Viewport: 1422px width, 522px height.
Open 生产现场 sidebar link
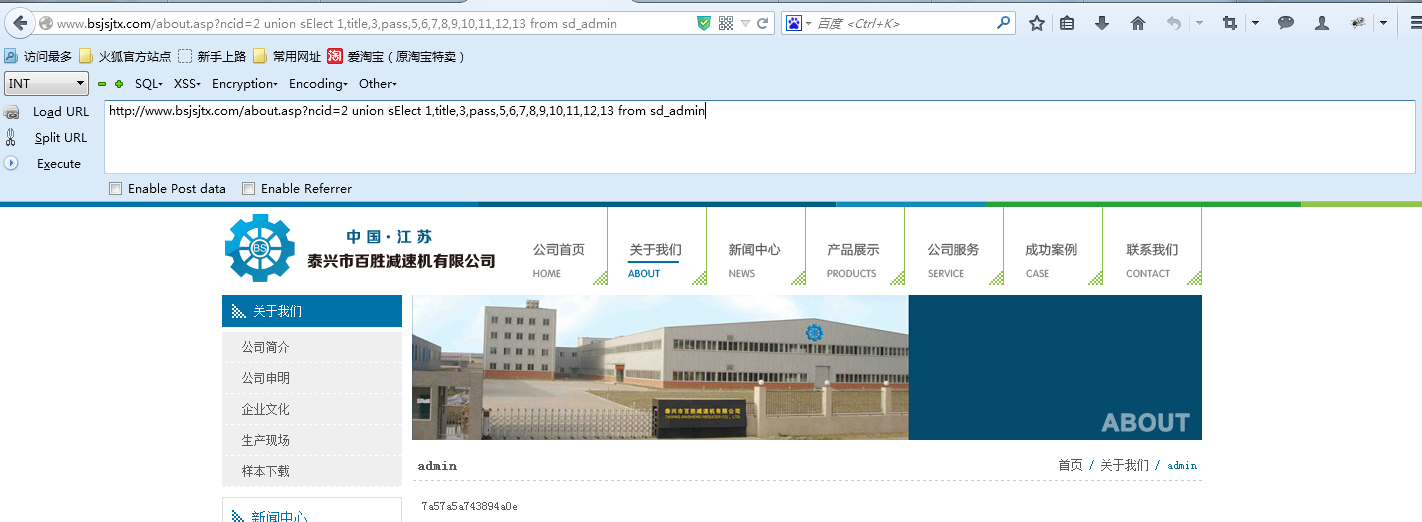click(x=265, y=440)
